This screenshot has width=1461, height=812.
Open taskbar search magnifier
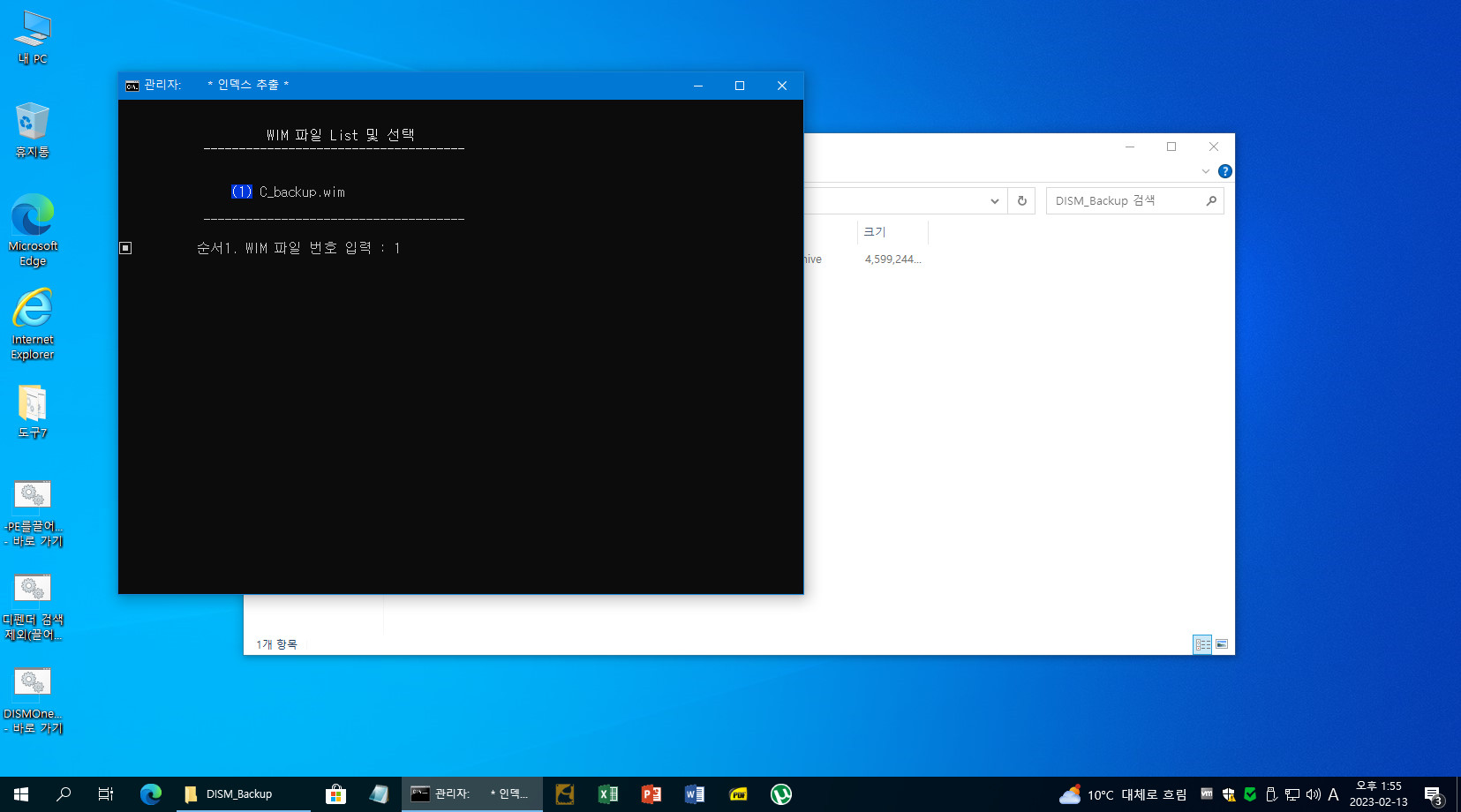(64, 794)
